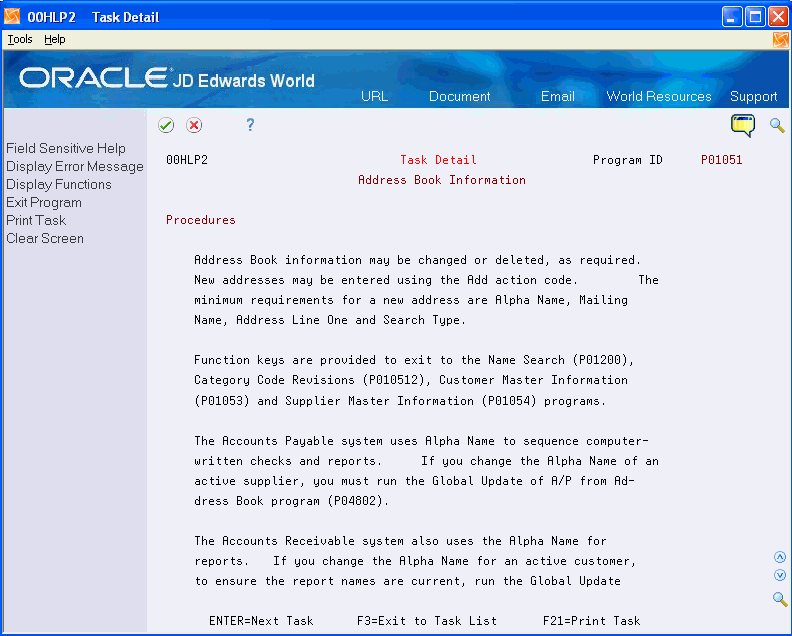Click F21=Print Task text
Image resolution: width=792 pixels, height=636 pixels.
coord(591,620)
